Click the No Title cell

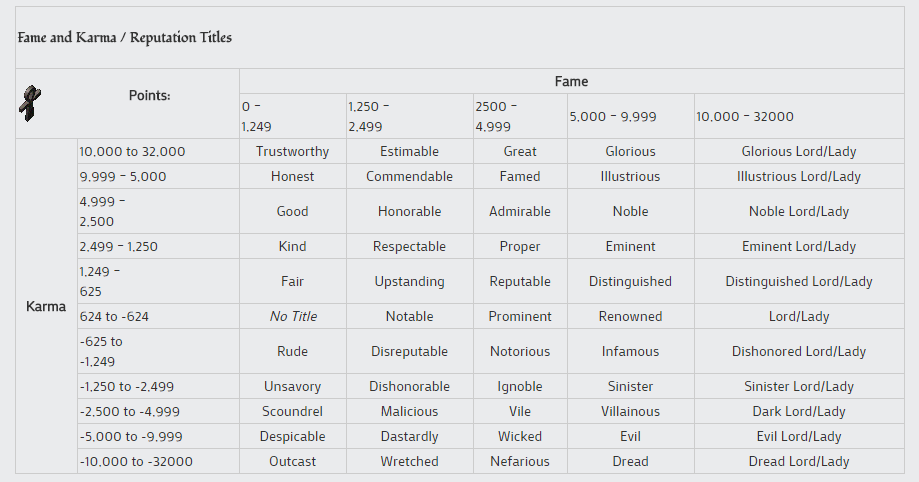click(x=293, y=316)
